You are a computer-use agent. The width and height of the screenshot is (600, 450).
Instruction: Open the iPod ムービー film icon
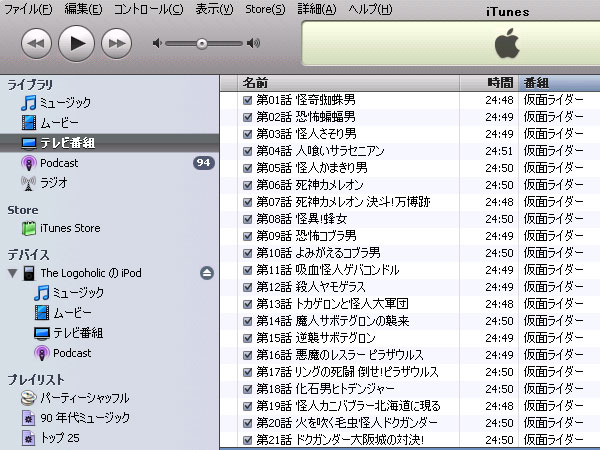(42, 313)
